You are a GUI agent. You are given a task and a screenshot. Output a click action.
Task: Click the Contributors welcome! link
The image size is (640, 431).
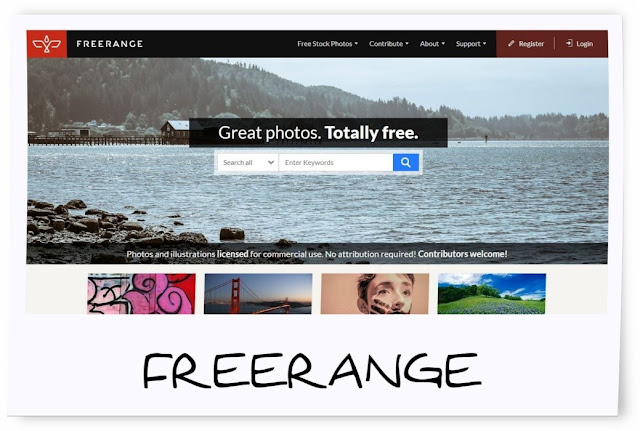462,254
